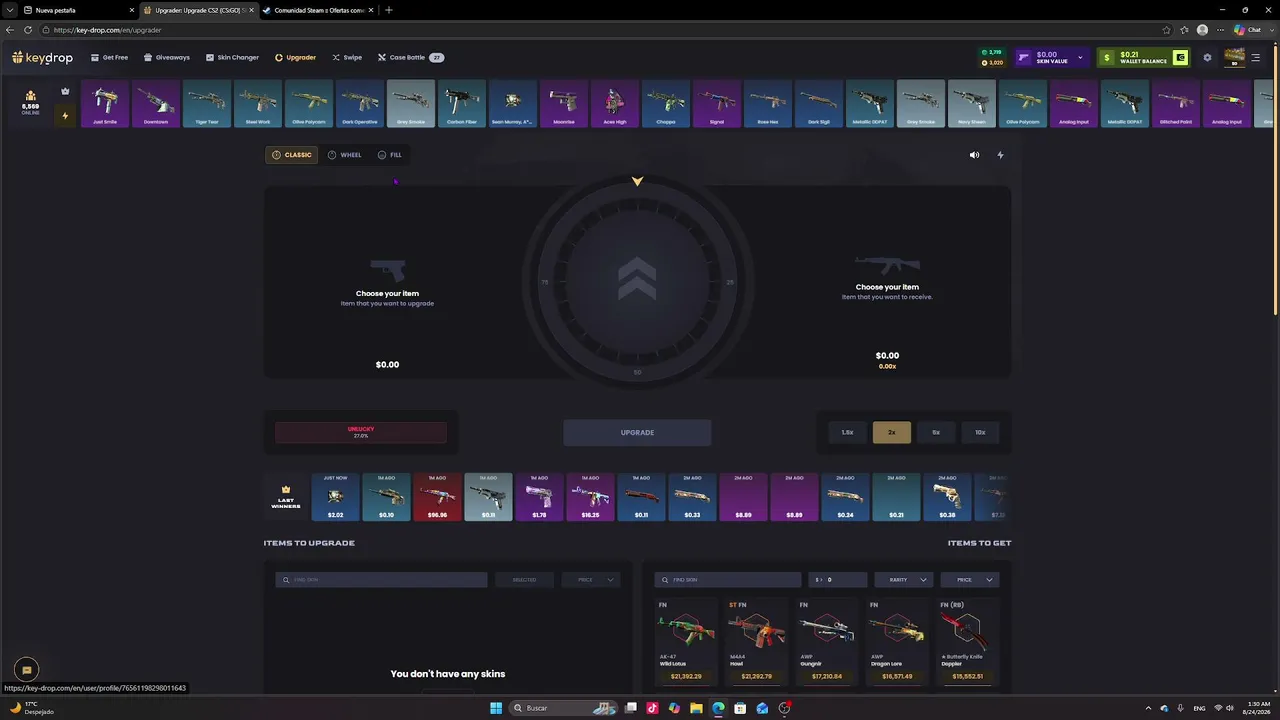The height and width of the screenshot is (720, 1280).
Task: Click the wallet balance deposit button
Action: (x=1181, y=58)
